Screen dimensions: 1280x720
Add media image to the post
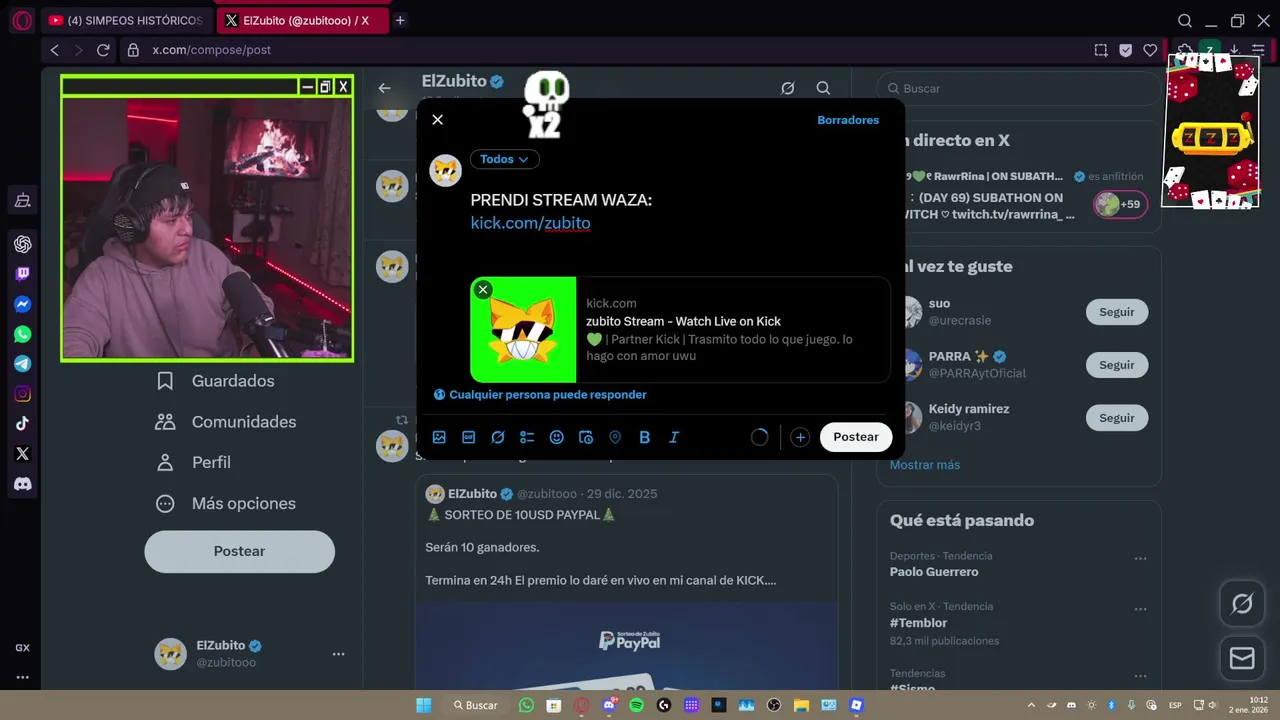click(x=439, y=437)
